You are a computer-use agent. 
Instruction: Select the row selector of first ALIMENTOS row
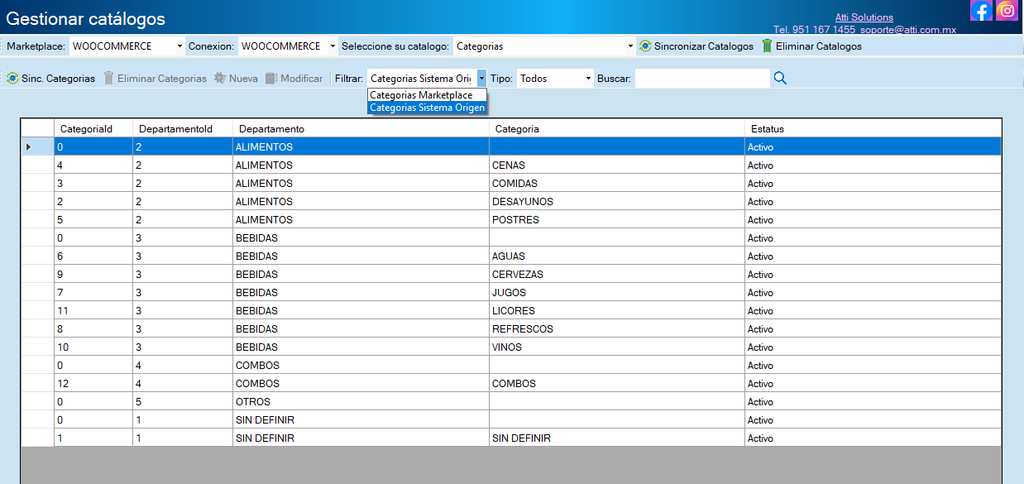tap(38, 147)
